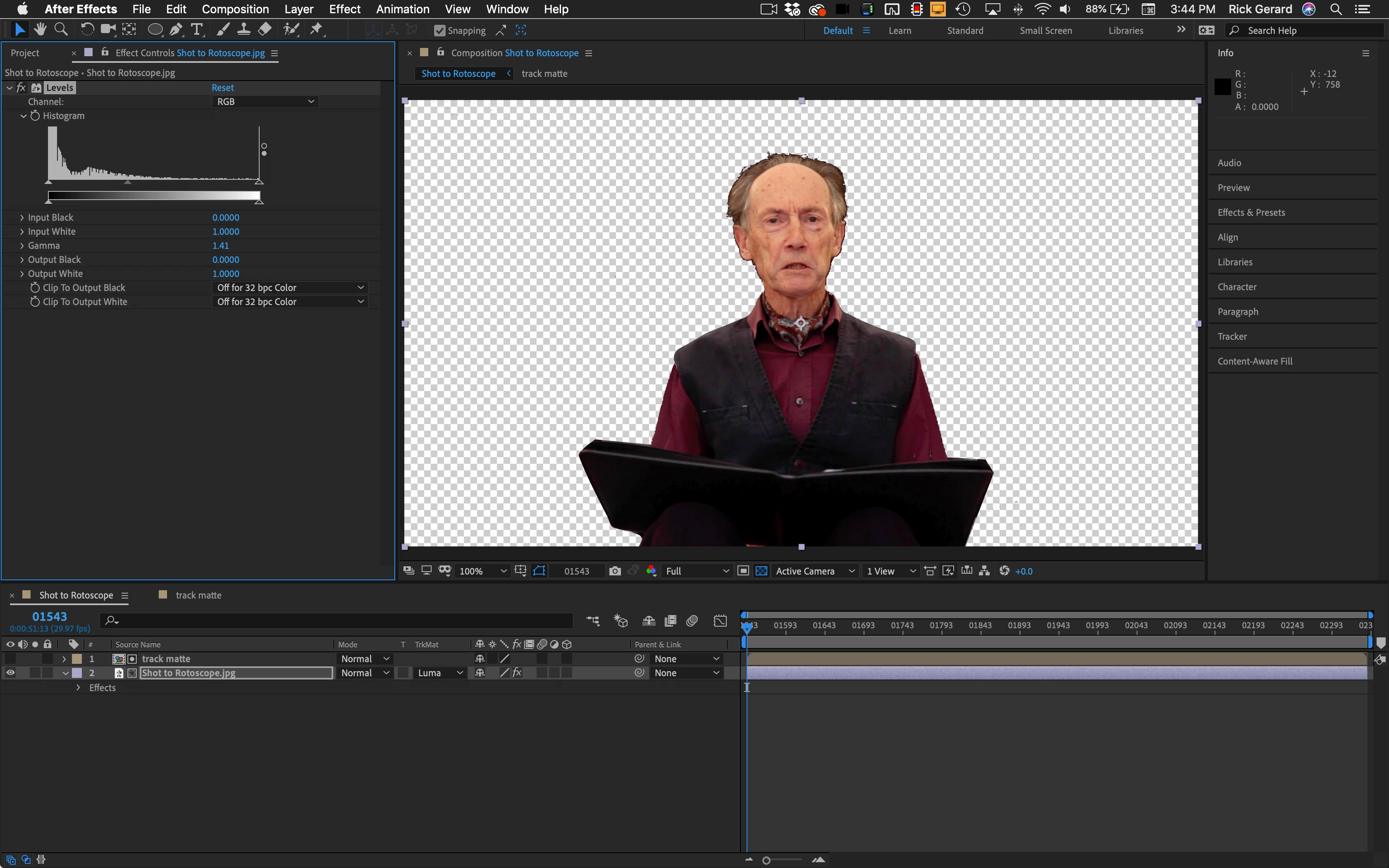Reset the Levels effect
This screenshot has height=868, width=1389.
(x=222, y=87)
